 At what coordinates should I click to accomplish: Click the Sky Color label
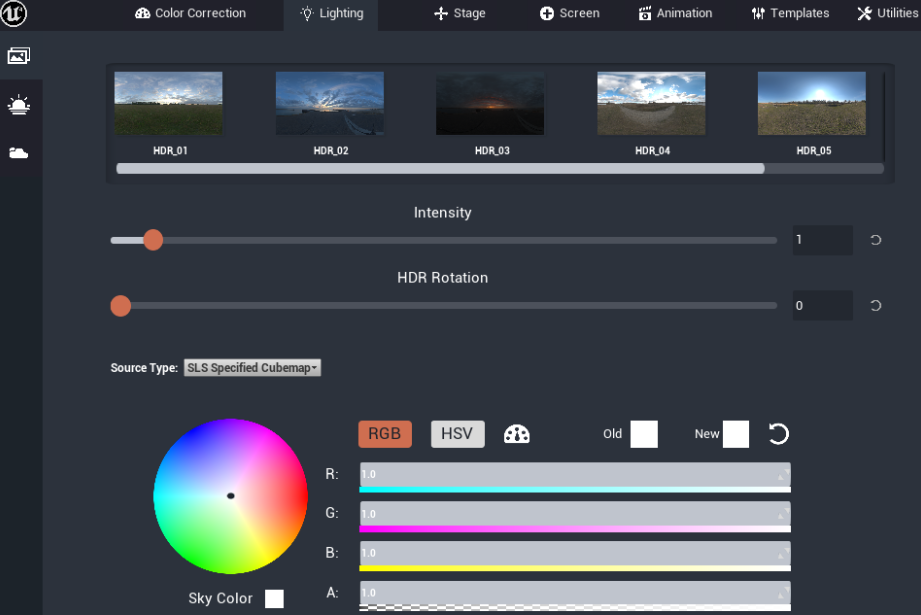(x=220, y=599)
